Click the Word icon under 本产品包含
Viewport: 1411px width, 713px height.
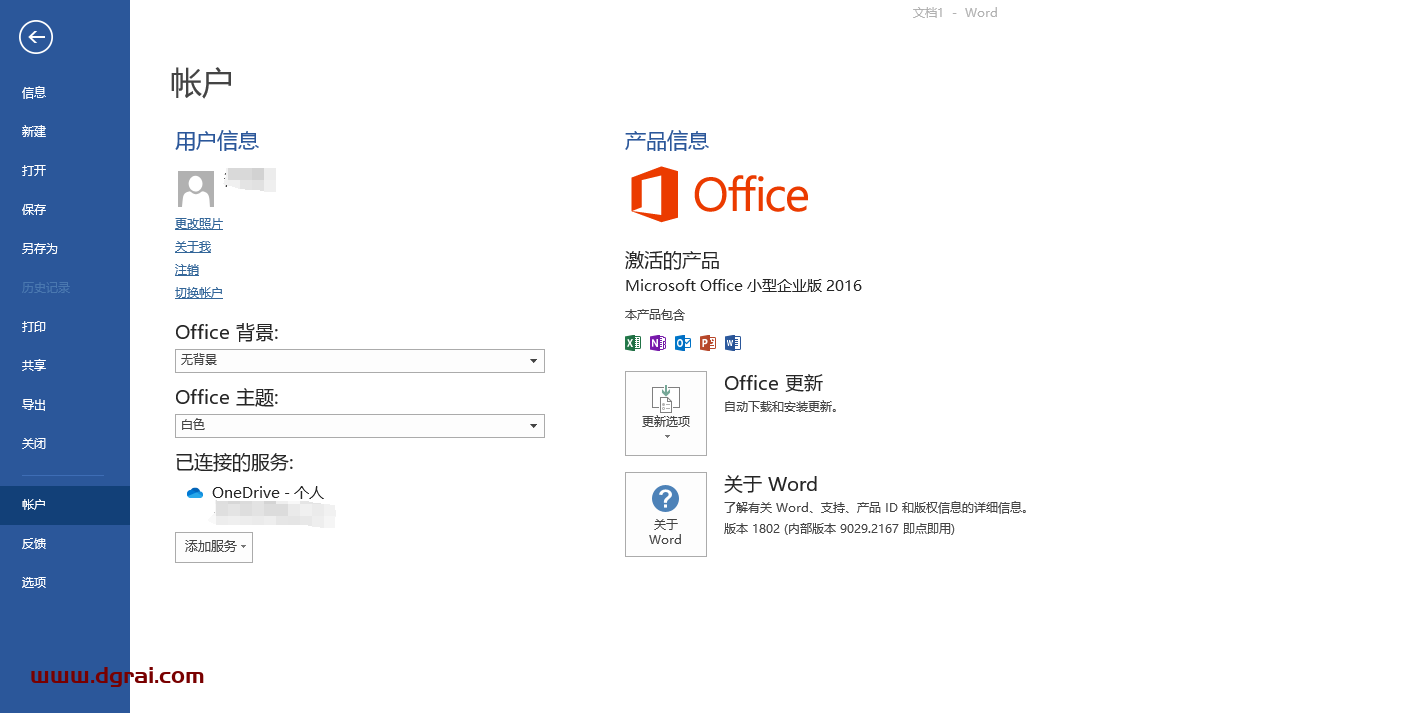point(733,343)
